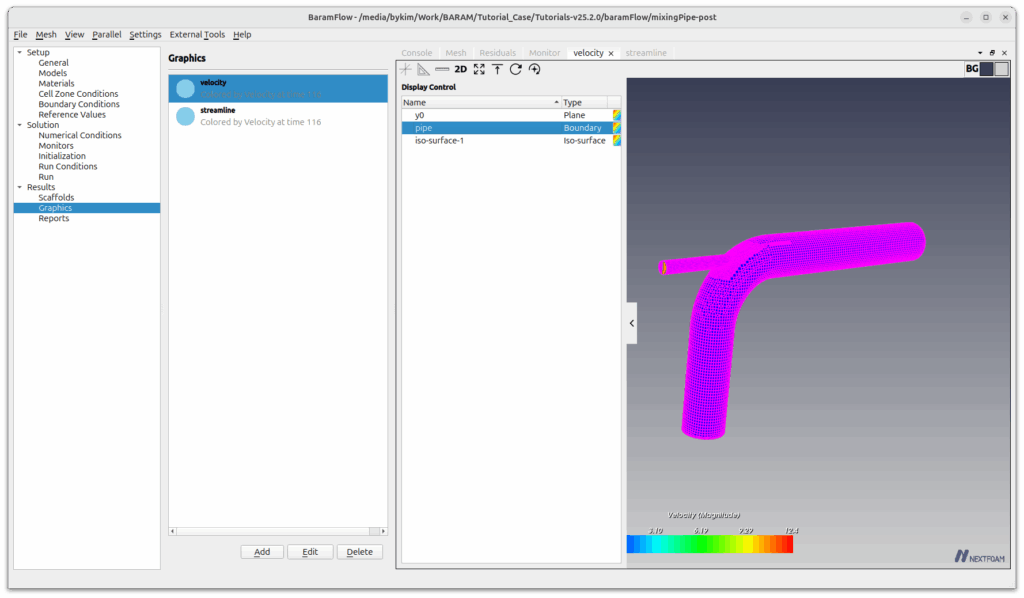Open Boundary Conditions
Screen dimensions: 1024x598
(x=79, y=104)
